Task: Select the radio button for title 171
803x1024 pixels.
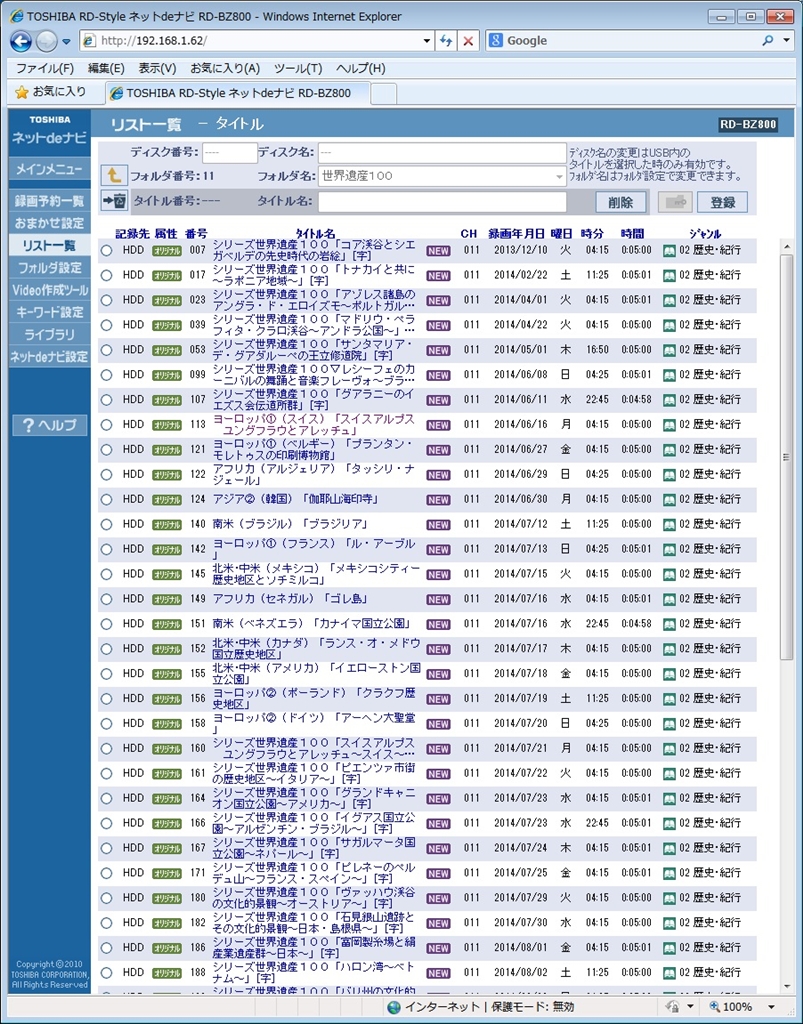Action: (106, 873)
